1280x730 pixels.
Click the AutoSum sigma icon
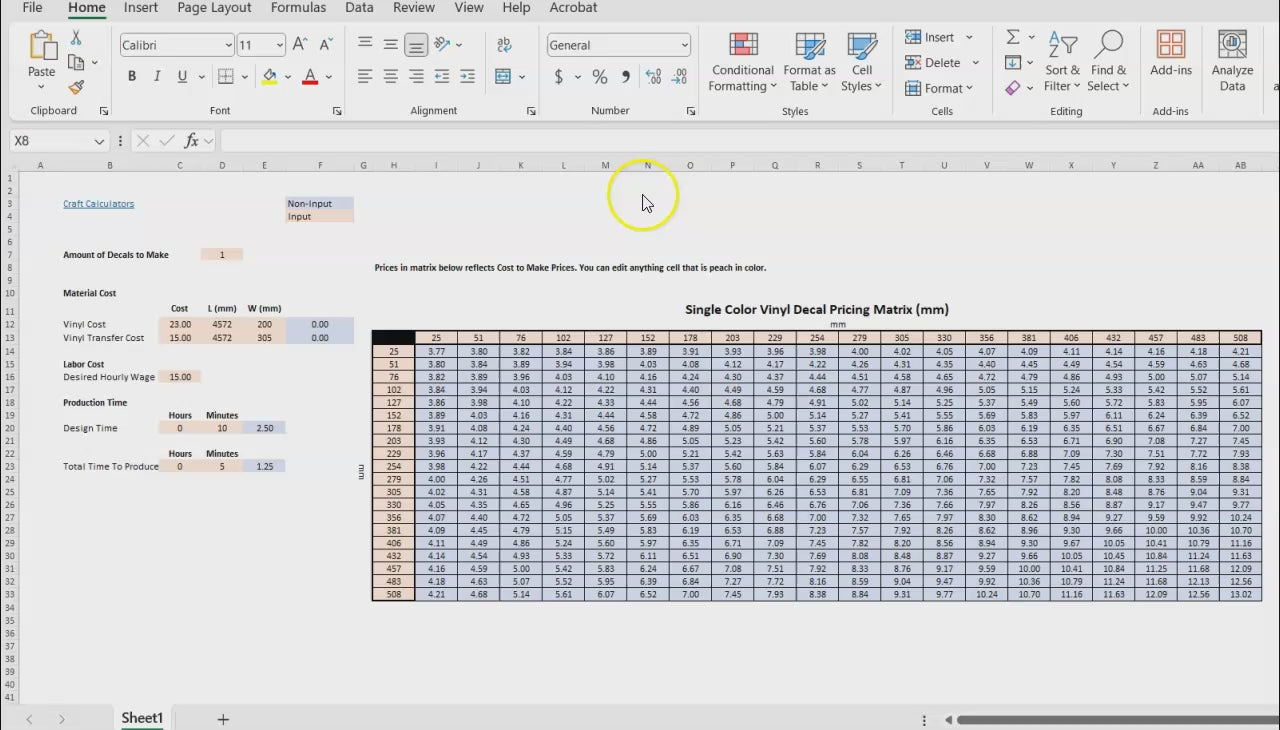click(1013, 37)
